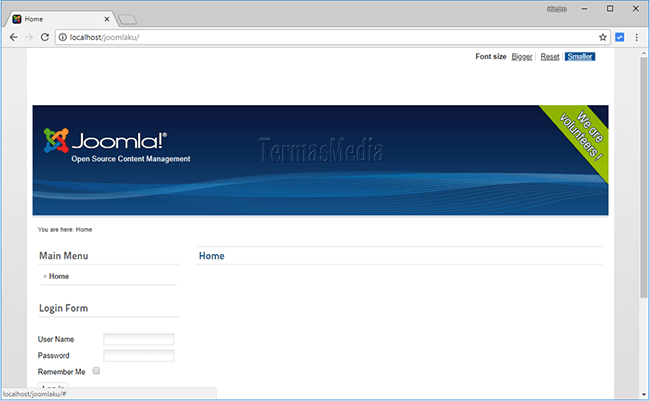650x401 pixels.
Task: Click the 'We are volunteers!' ribbon
Action: pos(581,136)
